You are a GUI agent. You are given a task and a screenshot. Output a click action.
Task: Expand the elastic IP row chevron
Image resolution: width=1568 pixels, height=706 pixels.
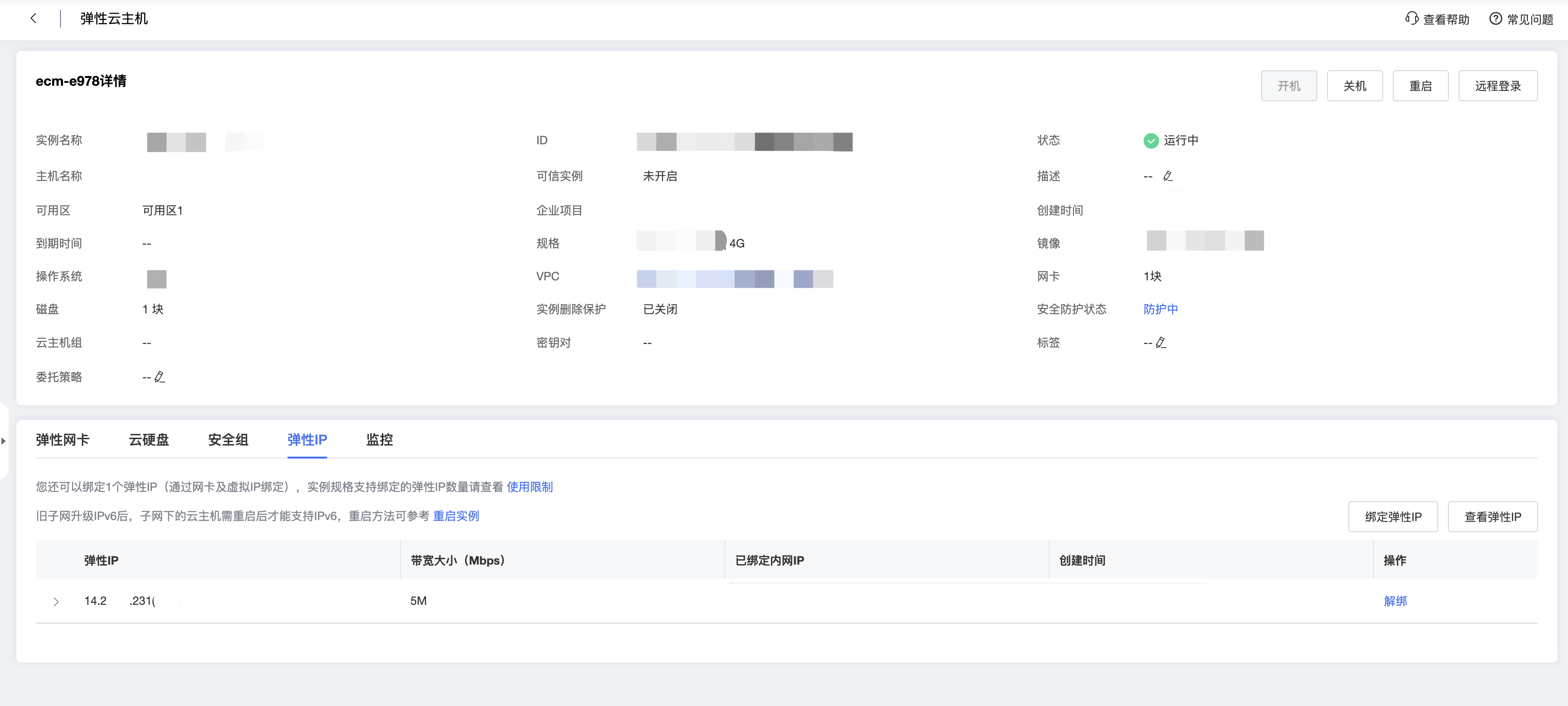click(56, 601)
